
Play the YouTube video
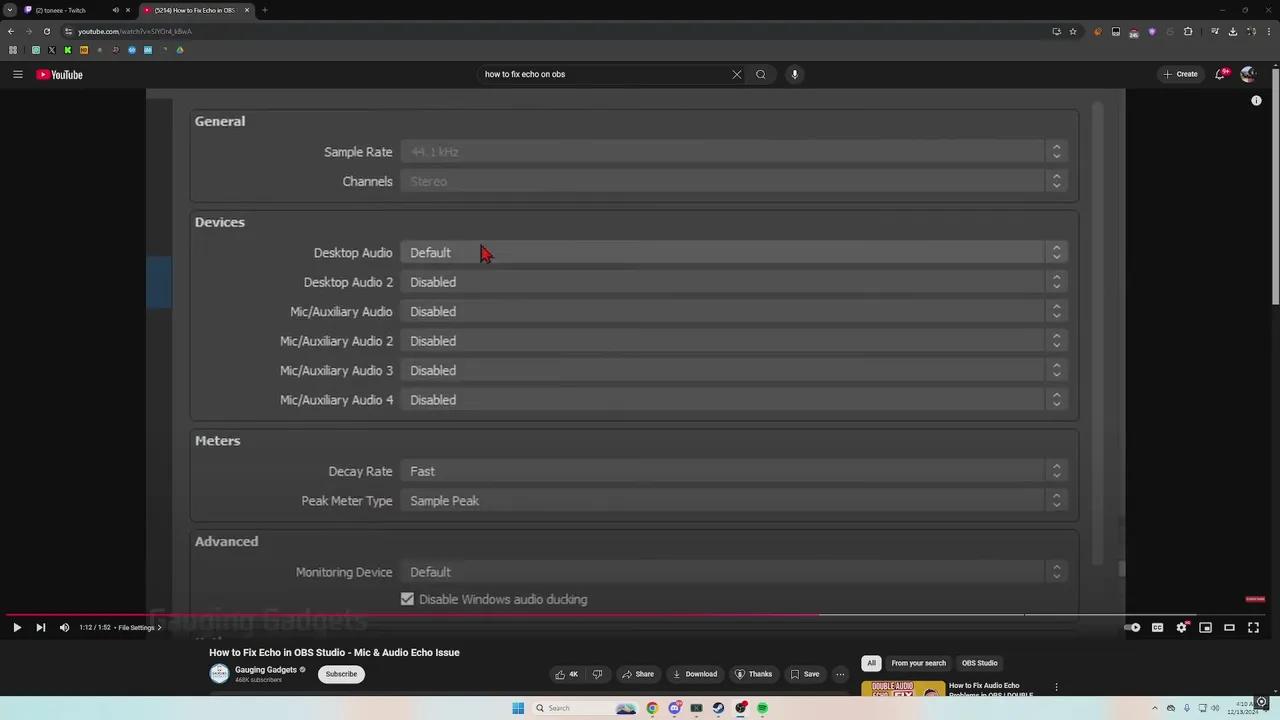(17, 628)
